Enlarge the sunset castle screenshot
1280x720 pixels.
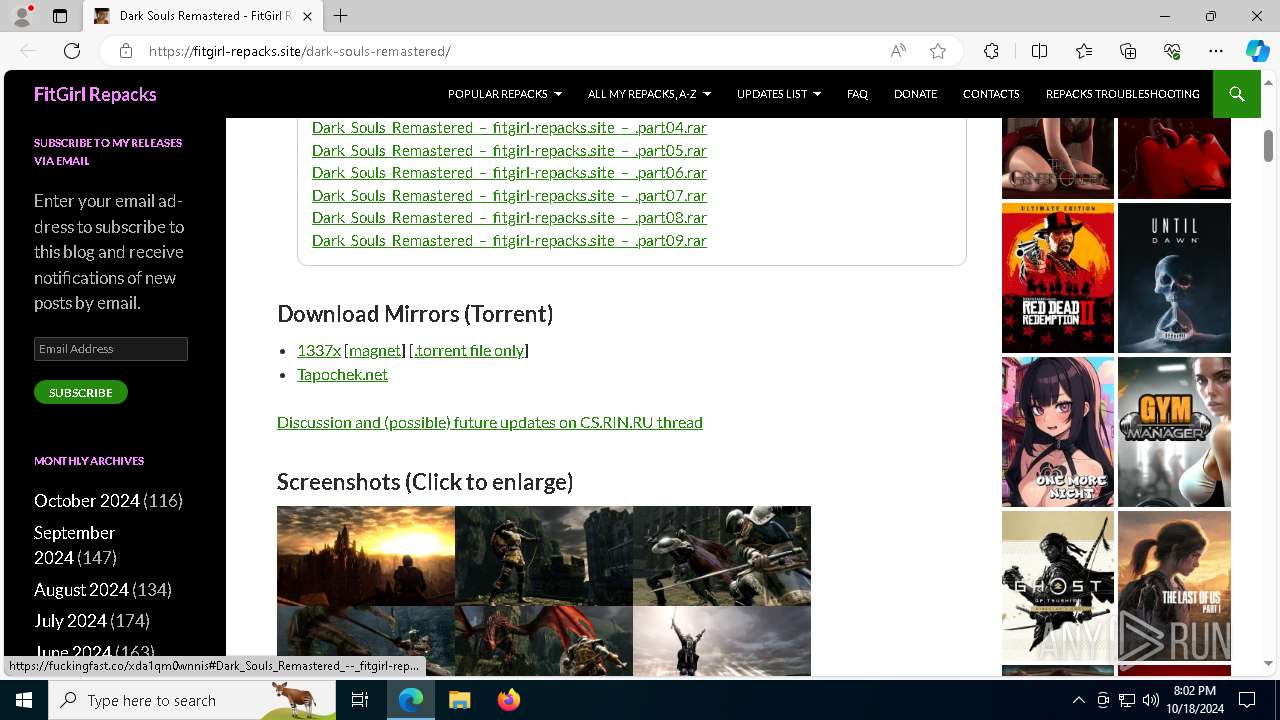(x=366, y=556)
